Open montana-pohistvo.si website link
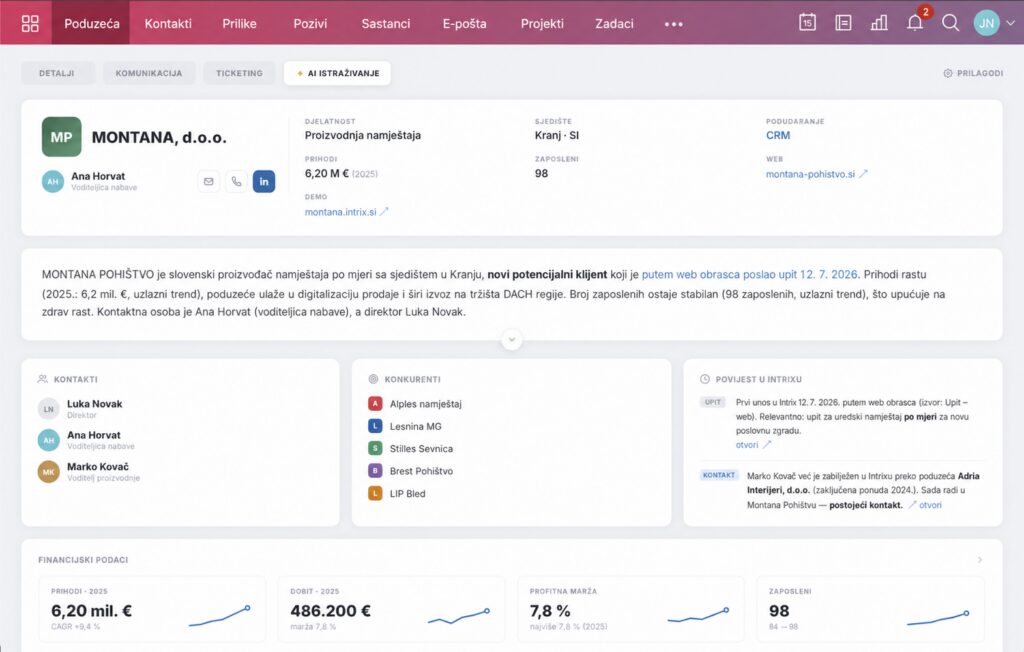Viewport: 1024px width, 652px height. (816, 174)
